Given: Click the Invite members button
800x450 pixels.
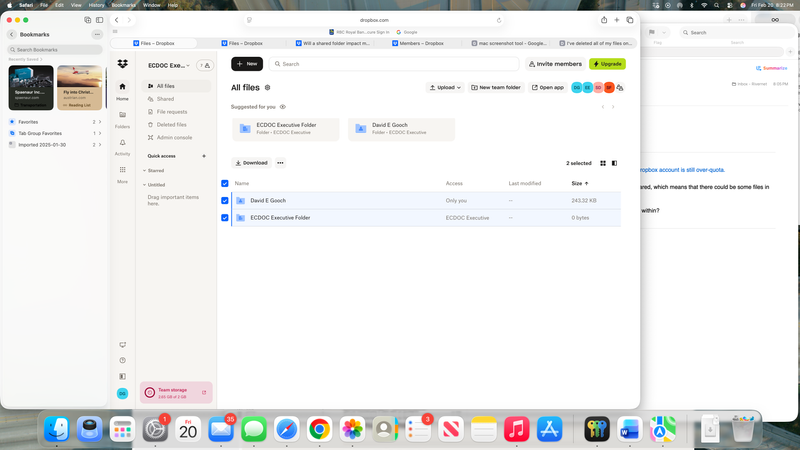Looking at the screenshot, I should (555, 64).
